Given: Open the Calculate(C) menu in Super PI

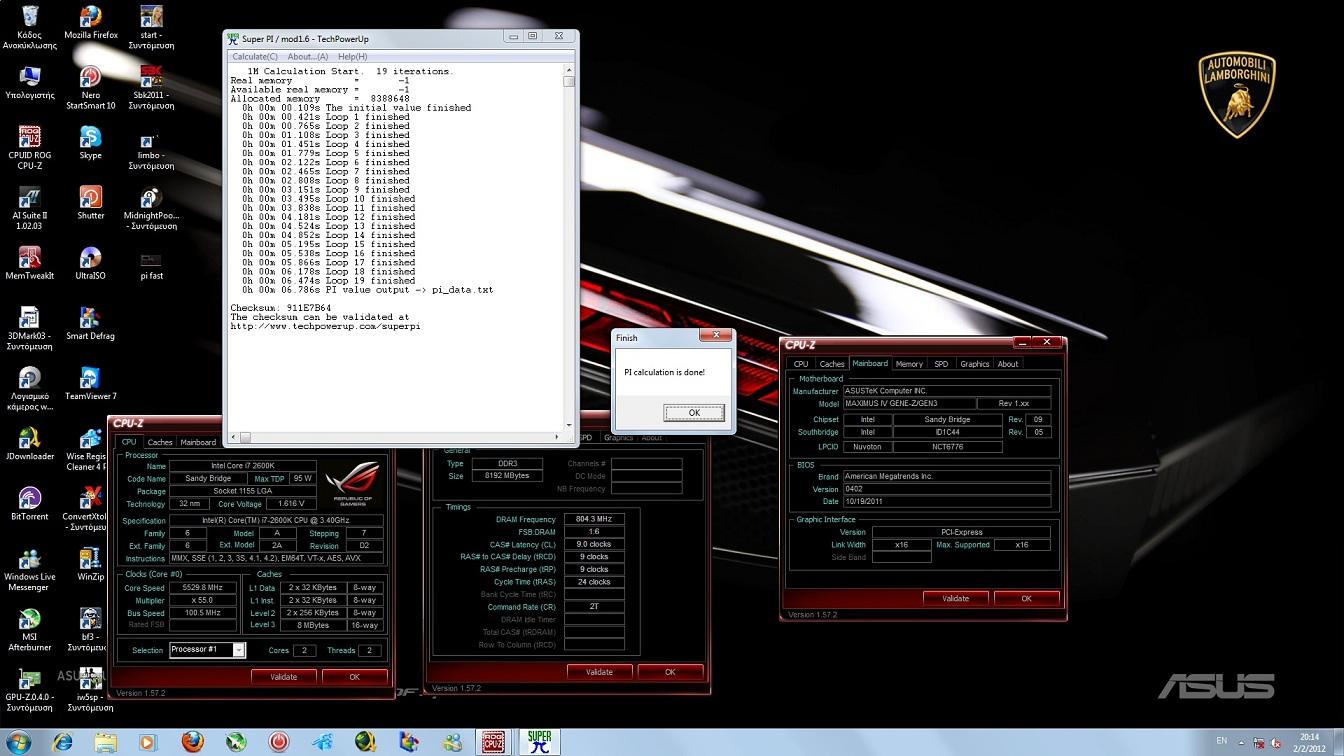Looking at the screenshot, I should 255,57.
